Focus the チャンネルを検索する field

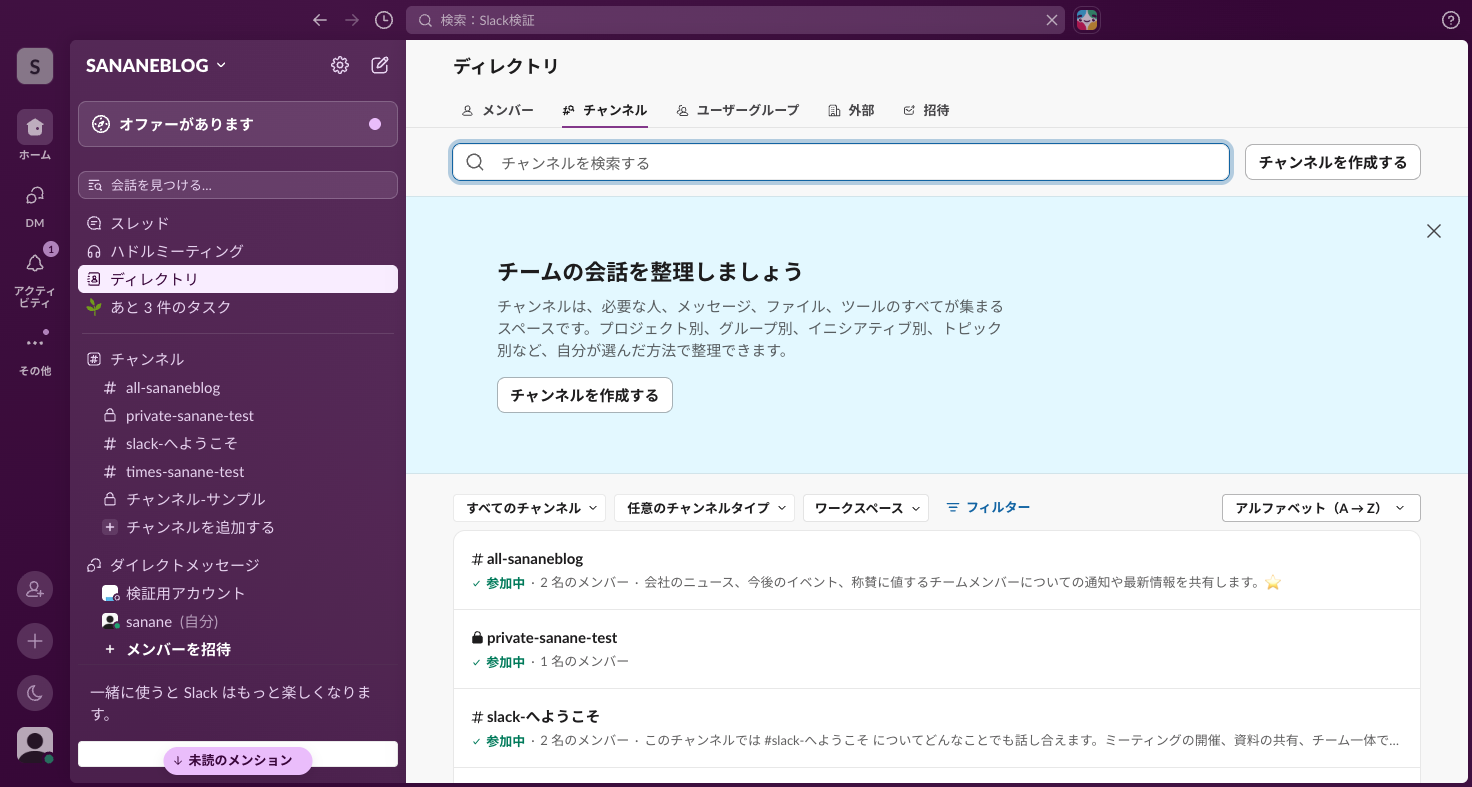click(x=841, y=162)
